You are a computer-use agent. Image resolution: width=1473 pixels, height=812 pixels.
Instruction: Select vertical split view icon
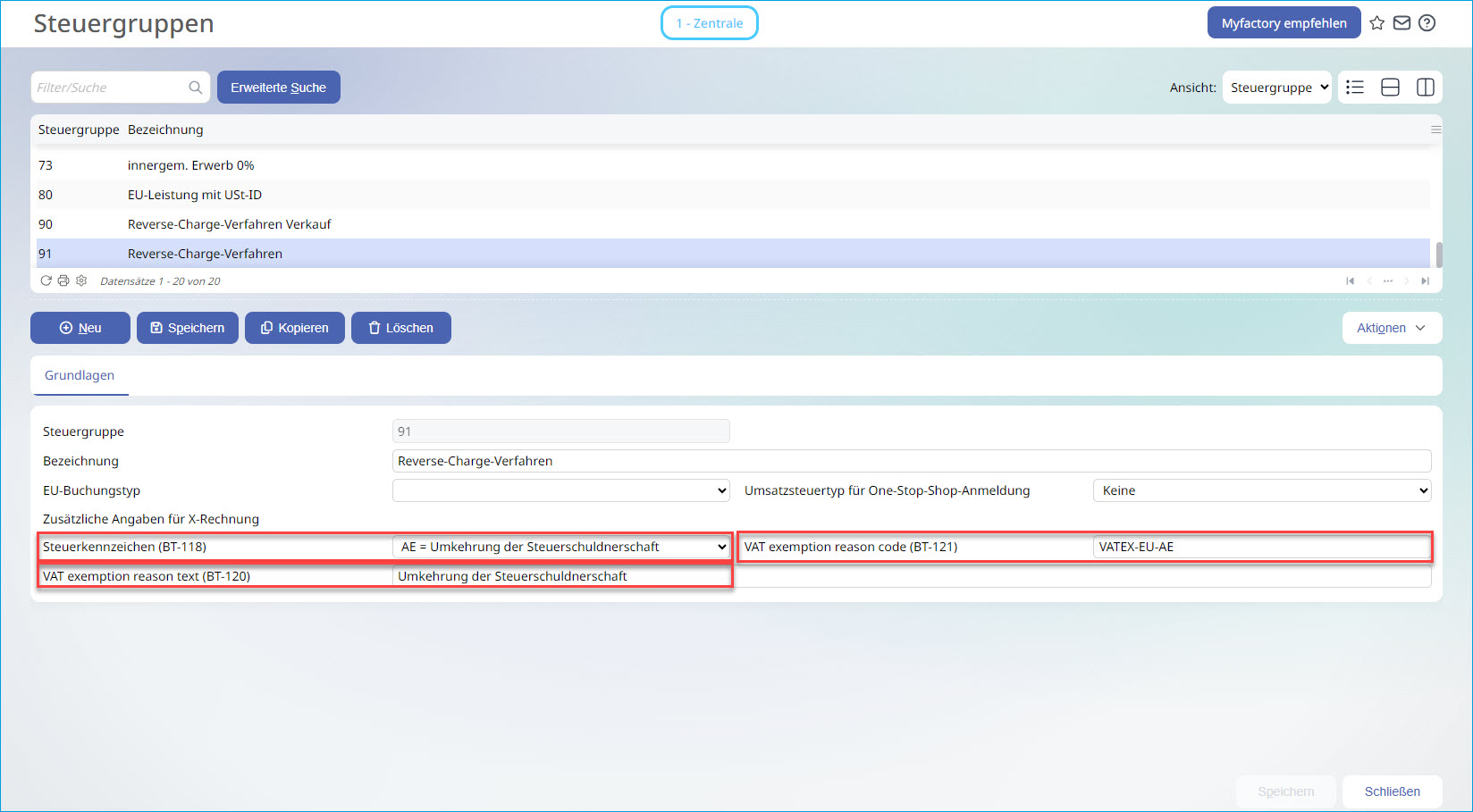(x=1425, y=87)
